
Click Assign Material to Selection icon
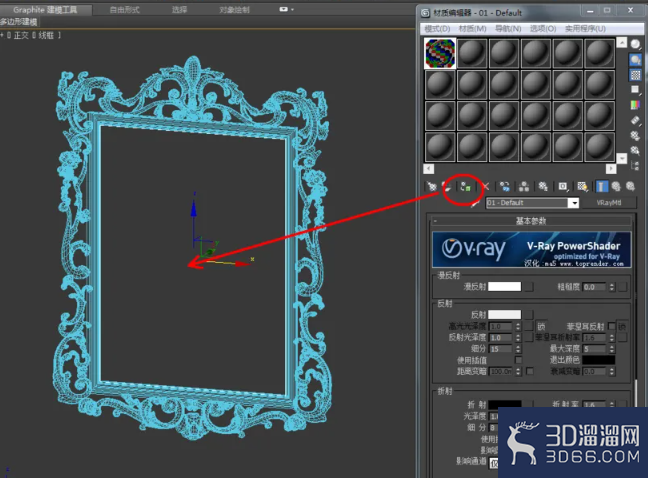(465, 187)
